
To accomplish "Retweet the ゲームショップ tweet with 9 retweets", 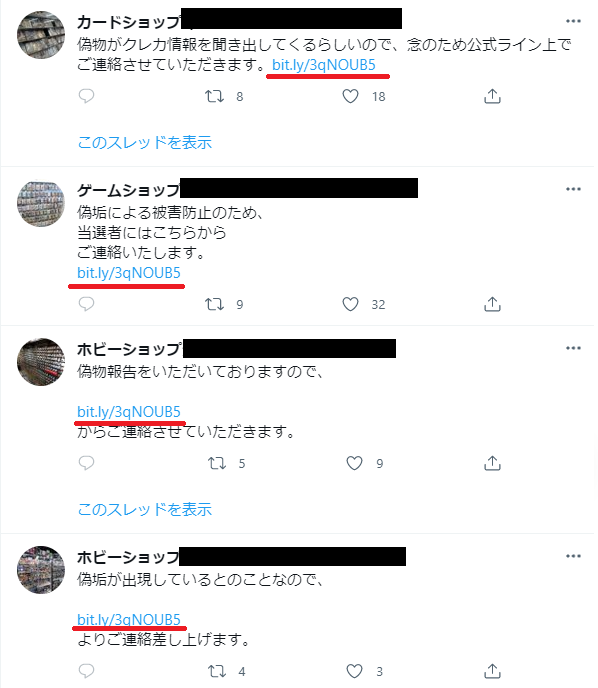I will coord(215,304).
